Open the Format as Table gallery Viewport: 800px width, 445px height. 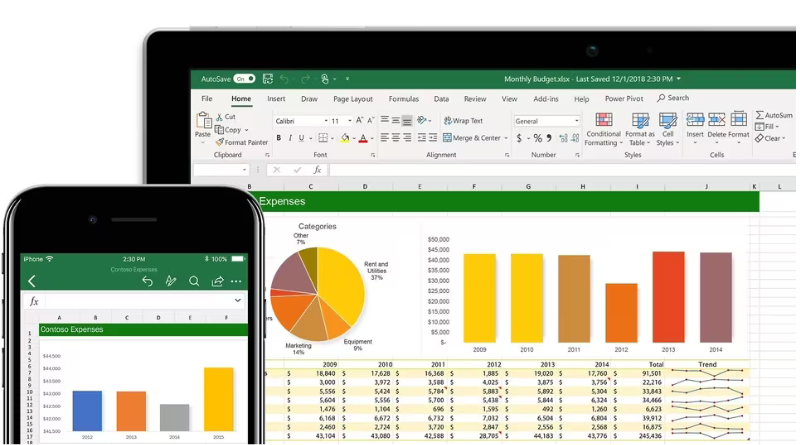point(640,129)
